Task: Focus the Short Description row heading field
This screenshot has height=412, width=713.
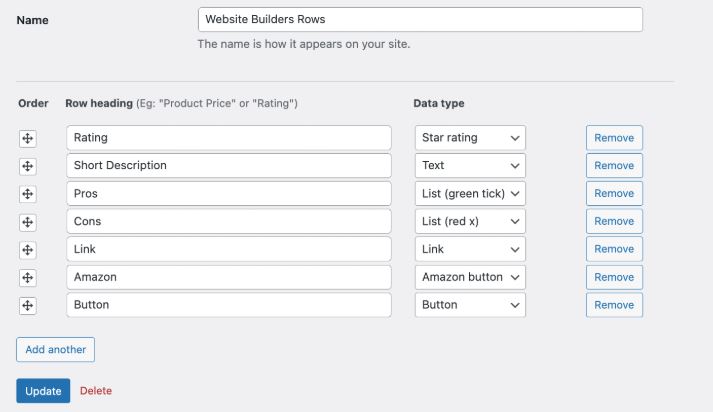Action: point(229,166)
